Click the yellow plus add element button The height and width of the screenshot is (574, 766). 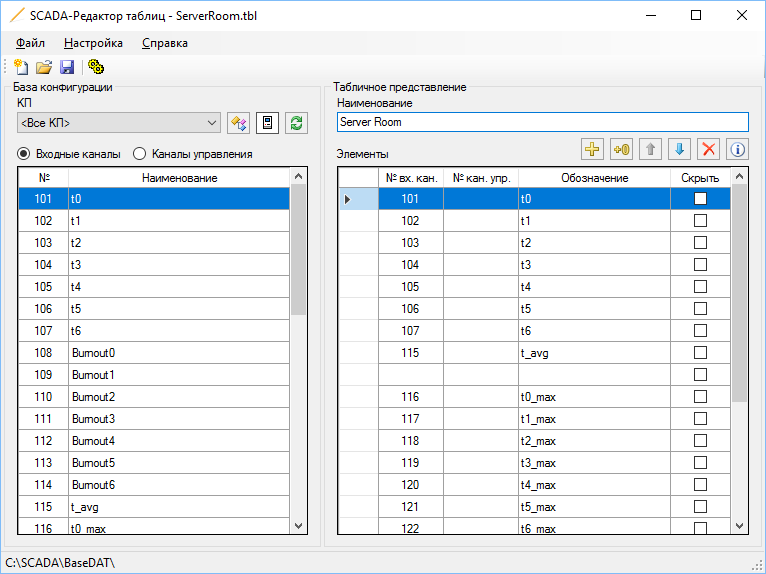click(592, 149)
